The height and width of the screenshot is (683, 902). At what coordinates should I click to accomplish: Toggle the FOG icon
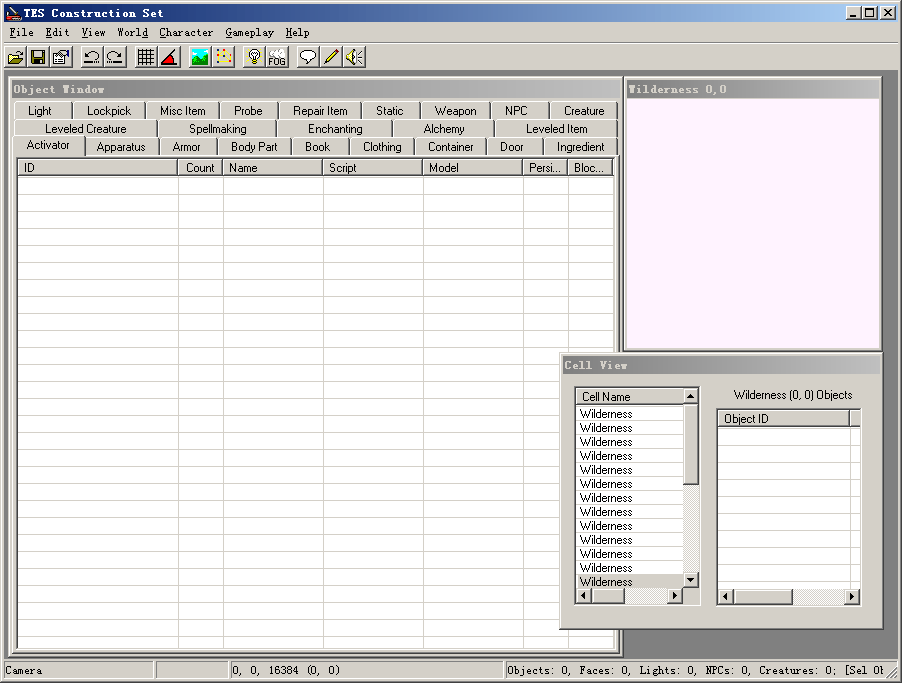[x=277, y=57]
